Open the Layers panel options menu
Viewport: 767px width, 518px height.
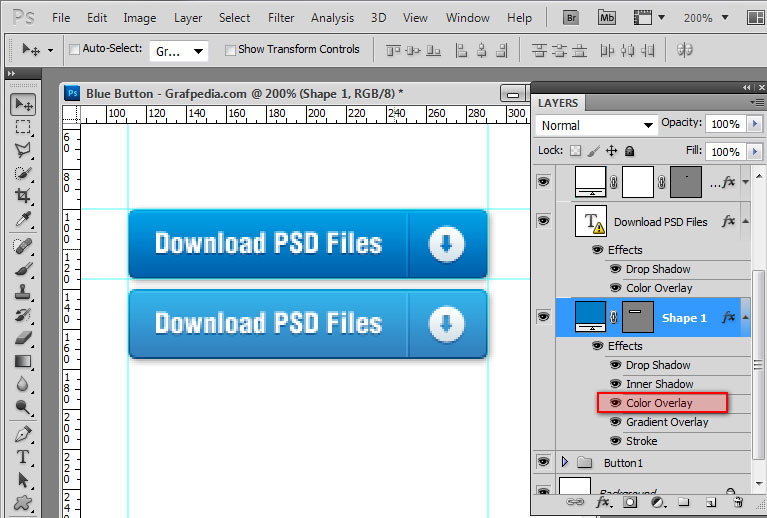coord(757,102)
